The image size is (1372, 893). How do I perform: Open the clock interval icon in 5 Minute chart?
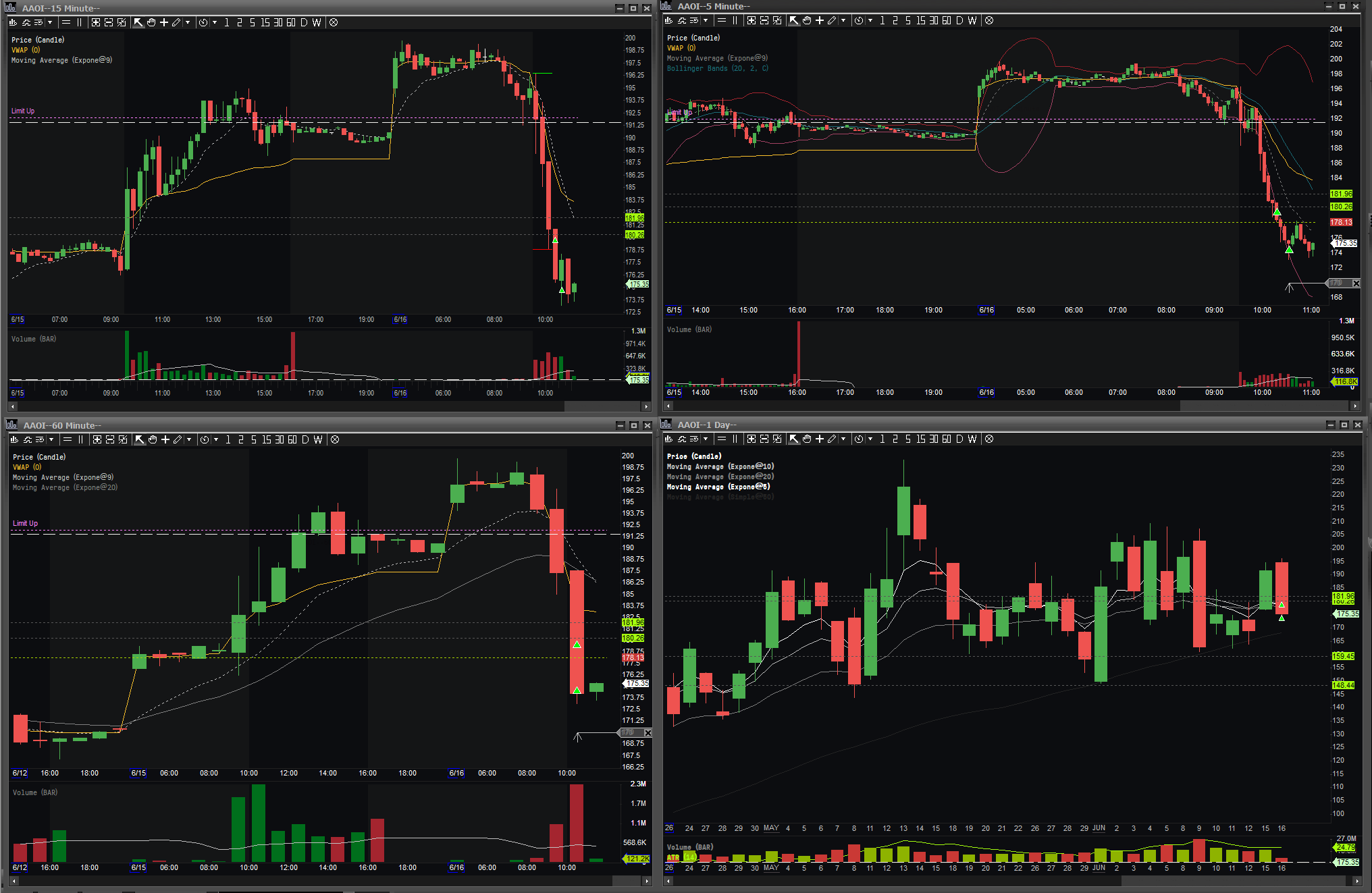click(x=858, y=20)
